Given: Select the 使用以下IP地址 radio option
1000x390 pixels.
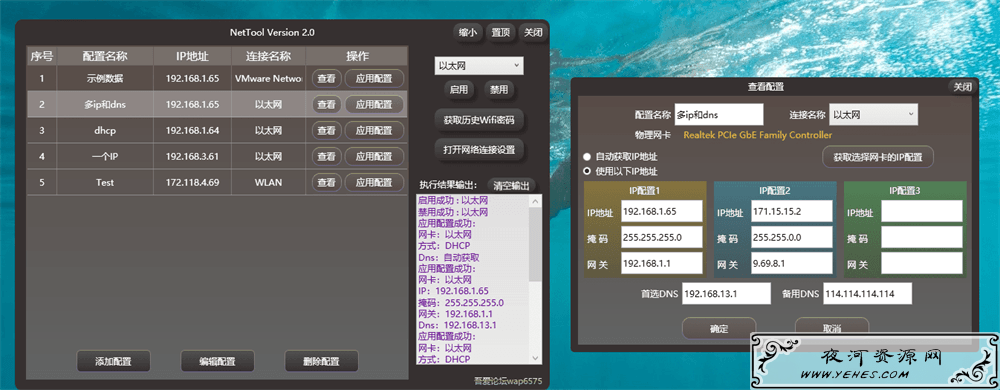Looking at the screenshot, I should point(586,171).
